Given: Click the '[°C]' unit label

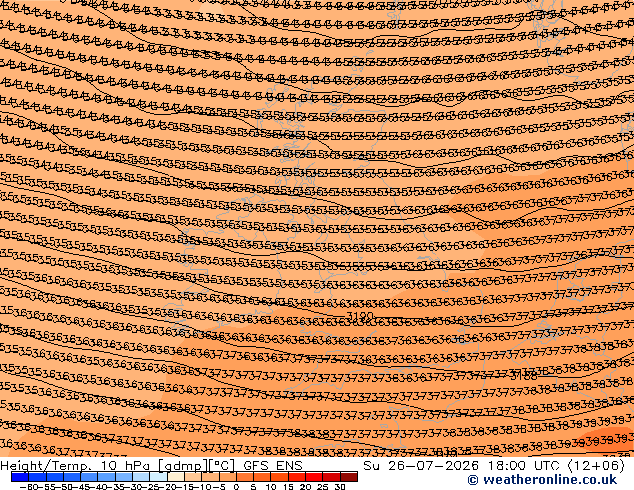Looking at the screenshot, I should (222, 466).
